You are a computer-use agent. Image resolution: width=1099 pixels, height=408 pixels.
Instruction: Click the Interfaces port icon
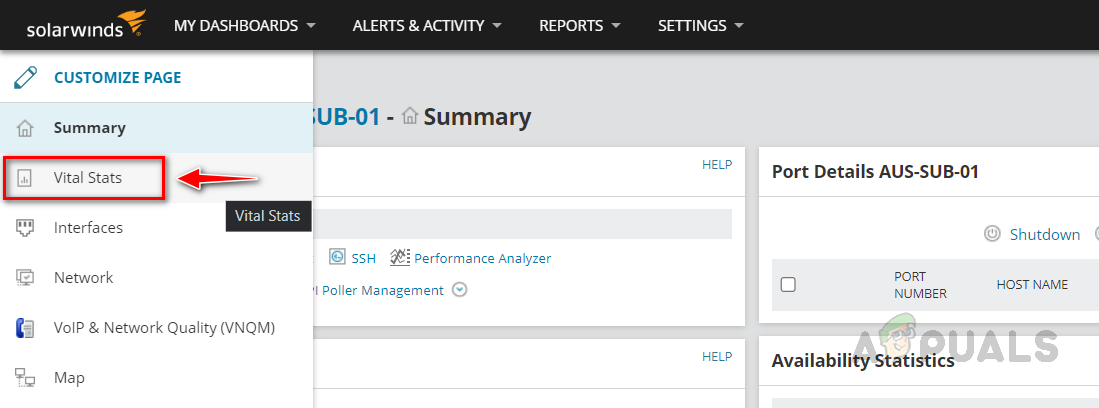tap(26, 228)
